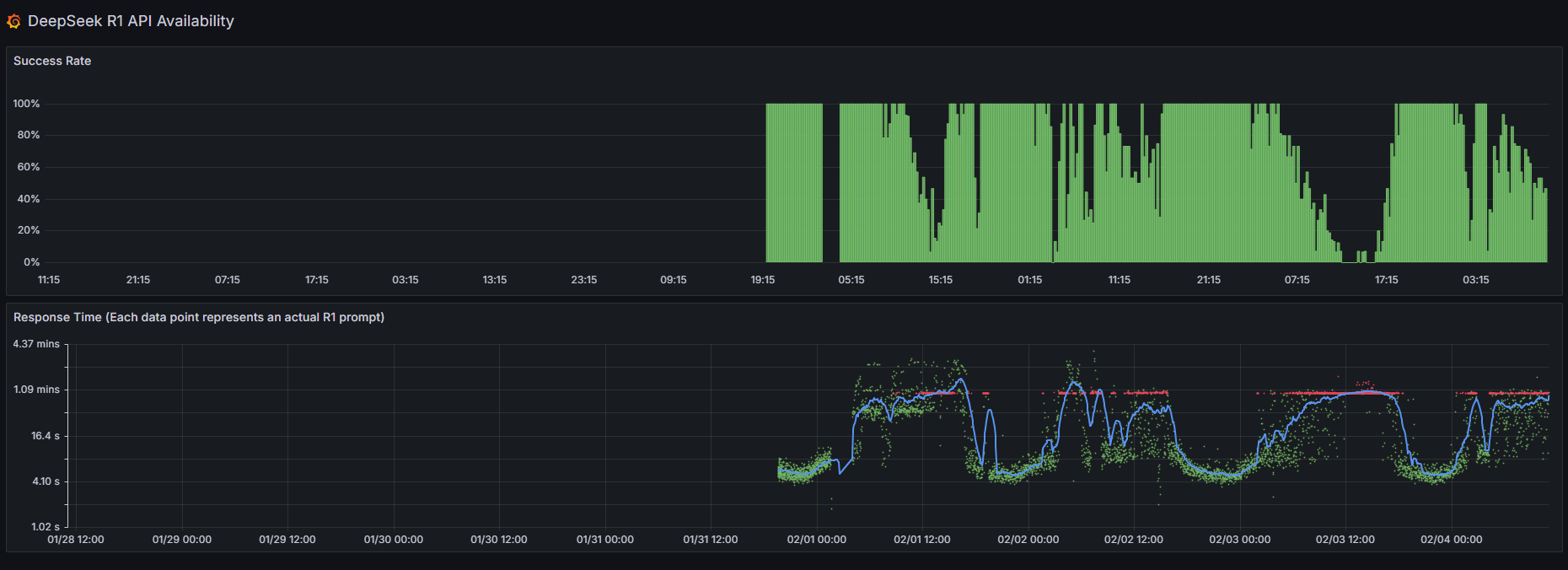The image size is (1568, 570).
Task: Click the 01/29 00:00 date label
Action: coord(182,540)
